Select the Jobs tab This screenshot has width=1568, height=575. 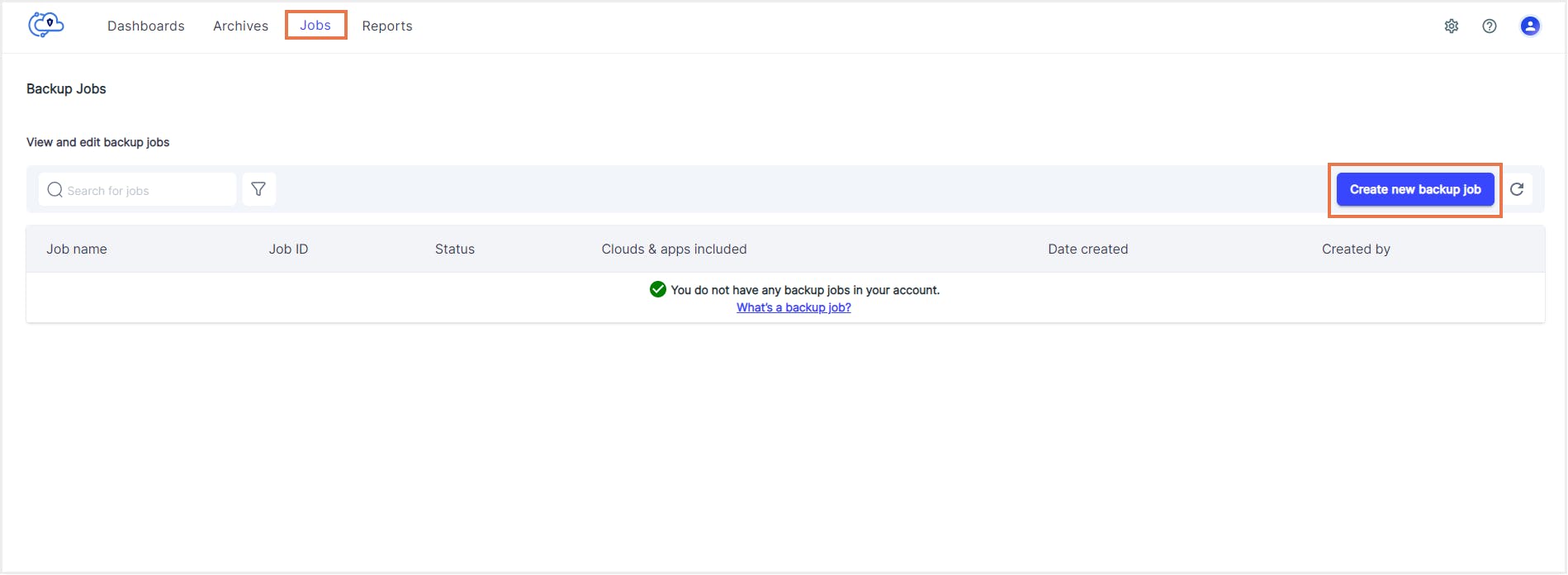(x=315, y=26)
